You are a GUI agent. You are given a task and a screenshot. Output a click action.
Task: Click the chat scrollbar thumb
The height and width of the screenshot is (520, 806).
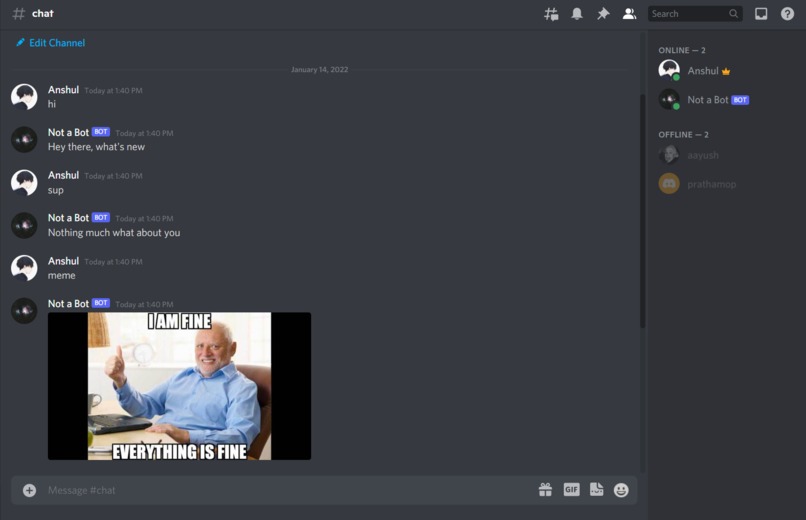642,211
